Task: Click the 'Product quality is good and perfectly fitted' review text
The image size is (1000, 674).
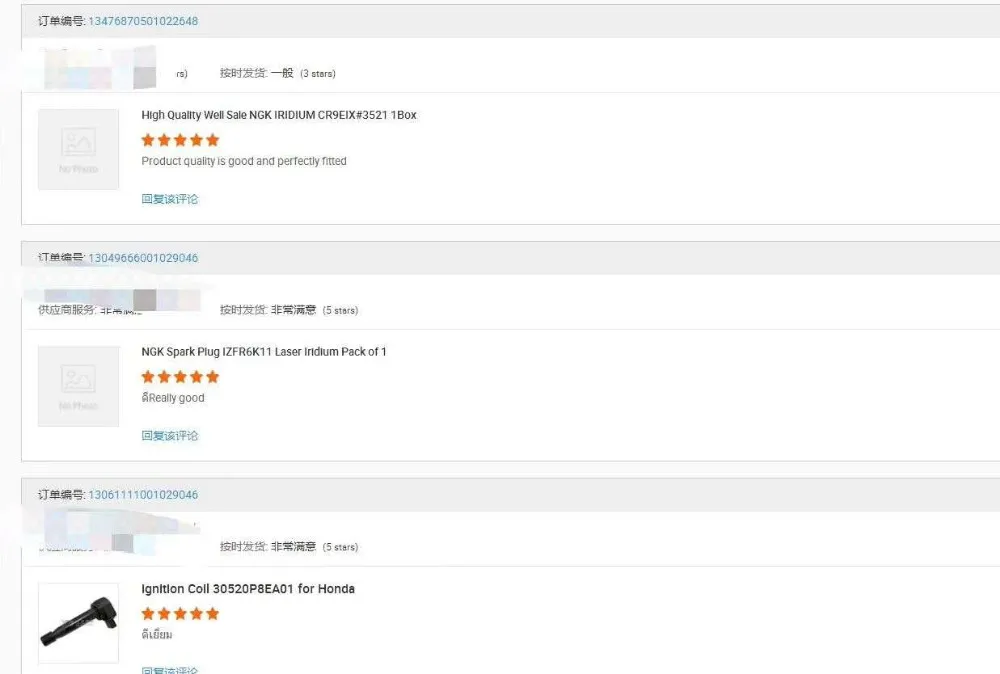Action: (244, 161)
